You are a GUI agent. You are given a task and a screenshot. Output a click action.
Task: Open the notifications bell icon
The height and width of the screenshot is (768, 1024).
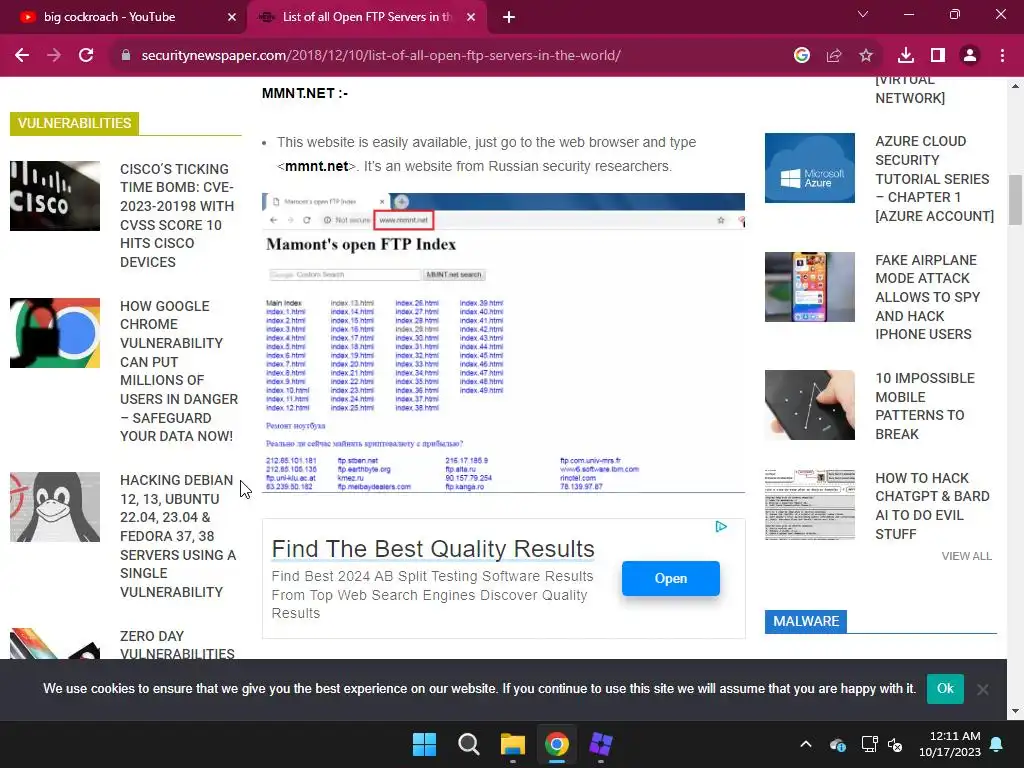[997, 744]
